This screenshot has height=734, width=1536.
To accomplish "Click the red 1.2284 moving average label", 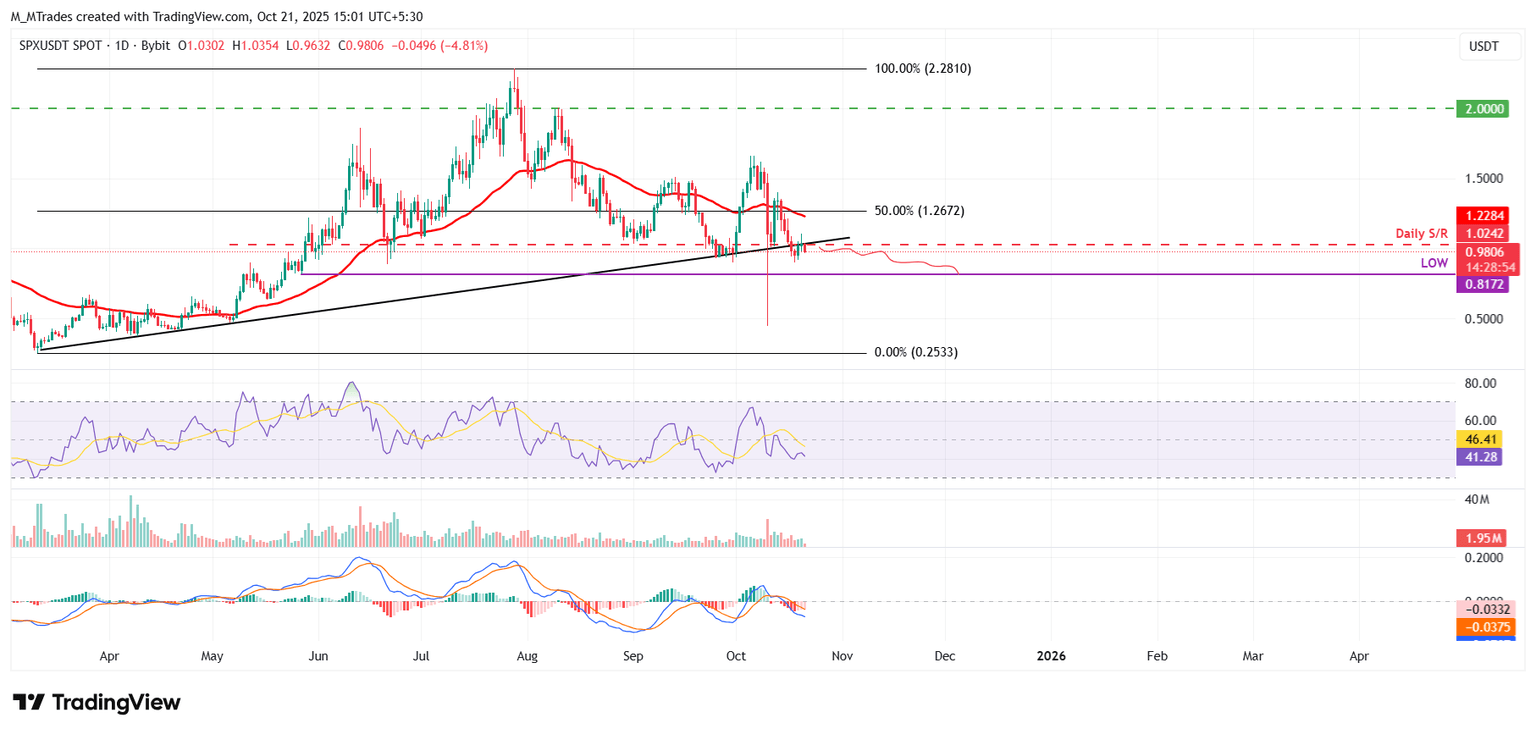I will tap(1481, 215).
